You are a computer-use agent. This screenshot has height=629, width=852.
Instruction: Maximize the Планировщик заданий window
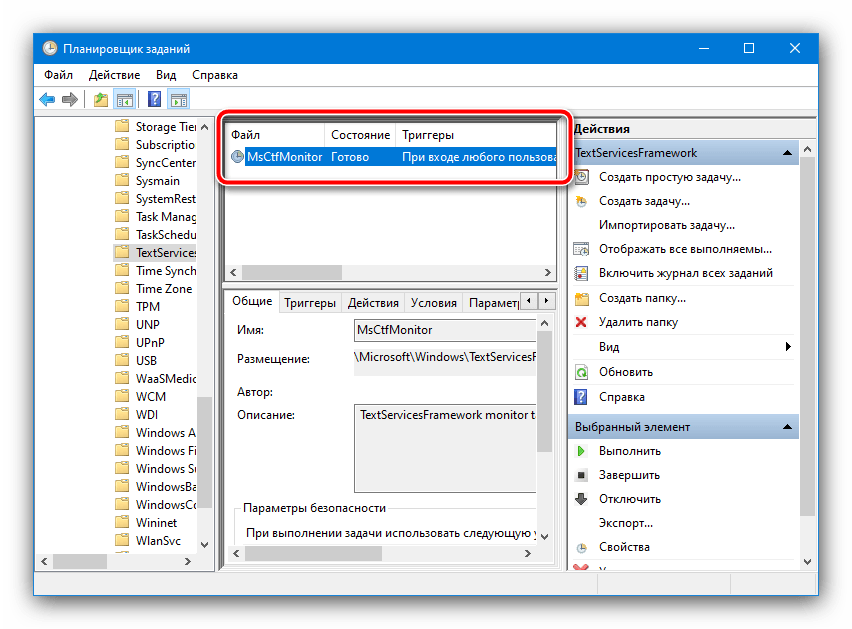click(749, 48)
